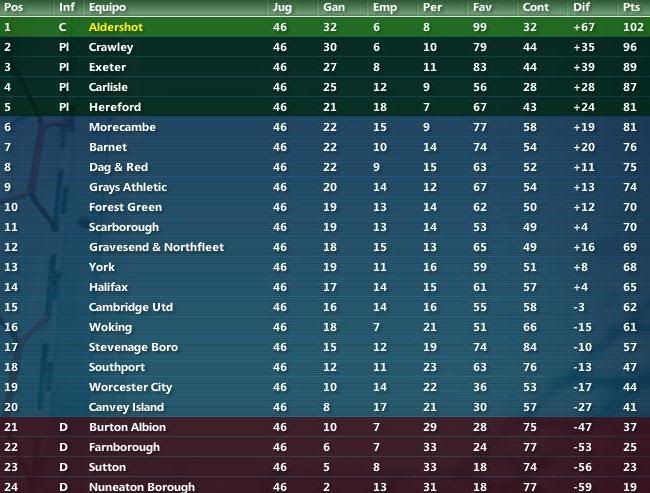The width and height of the screenshot is (650, 493).
Task: Open Hereford club from the table
Action: pyautogui.click(x=115, y=107)
